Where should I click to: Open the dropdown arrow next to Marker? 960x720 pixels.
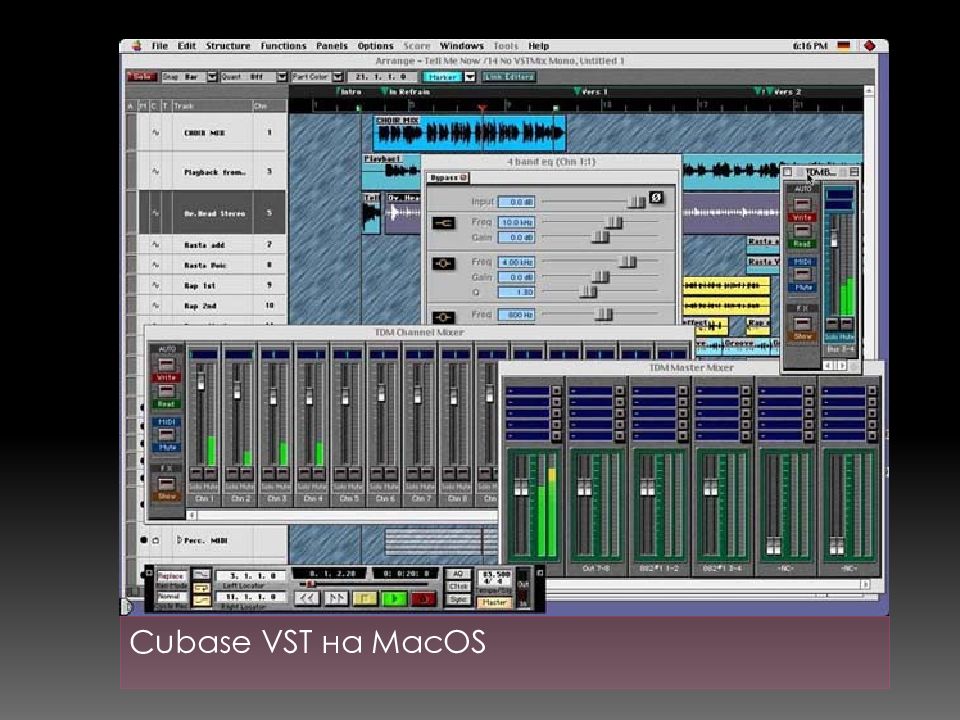pyautogui.click(x=470, y=77)
